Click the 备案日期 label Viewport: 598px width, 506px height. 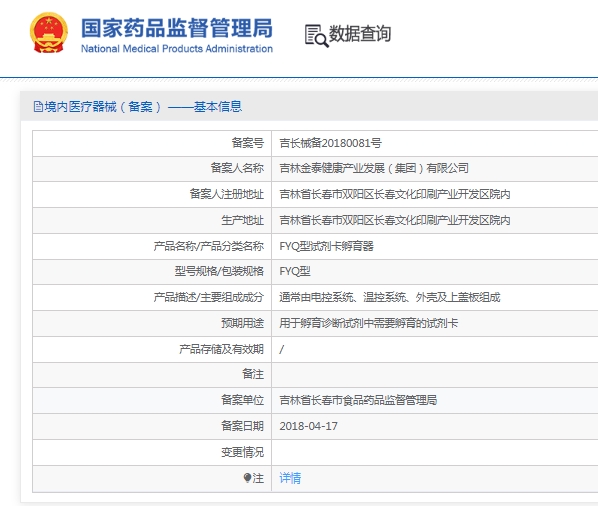(243, 426)
